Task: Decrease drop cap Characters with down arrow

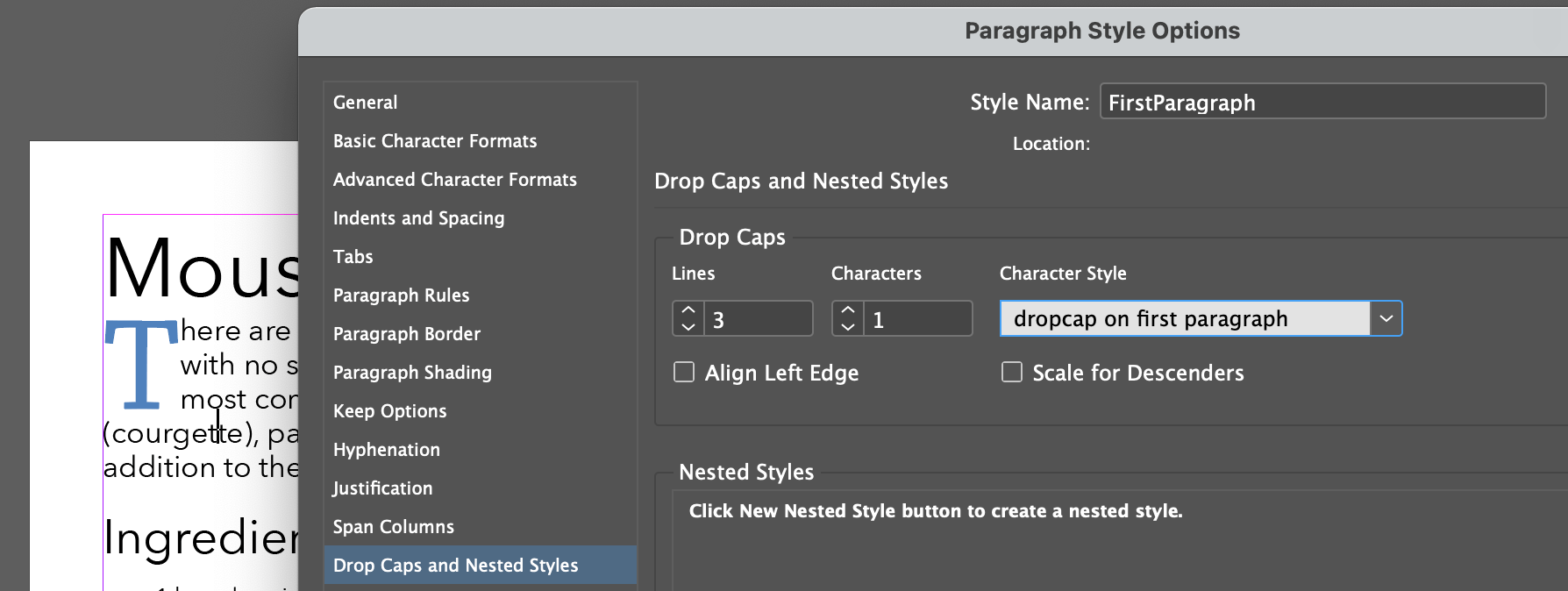Action: pyautogui.click(x=848, y=327)
